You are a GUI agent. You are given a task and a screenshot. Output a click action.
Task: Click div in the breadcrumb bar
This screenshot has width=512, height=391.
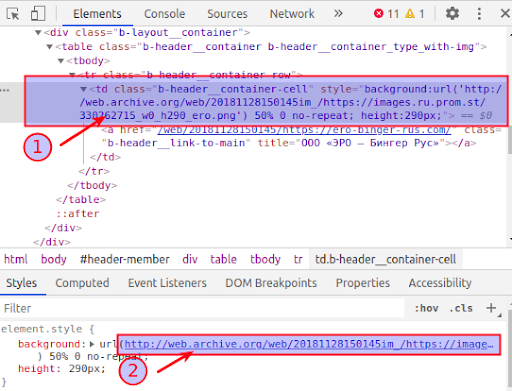point(190,259)
